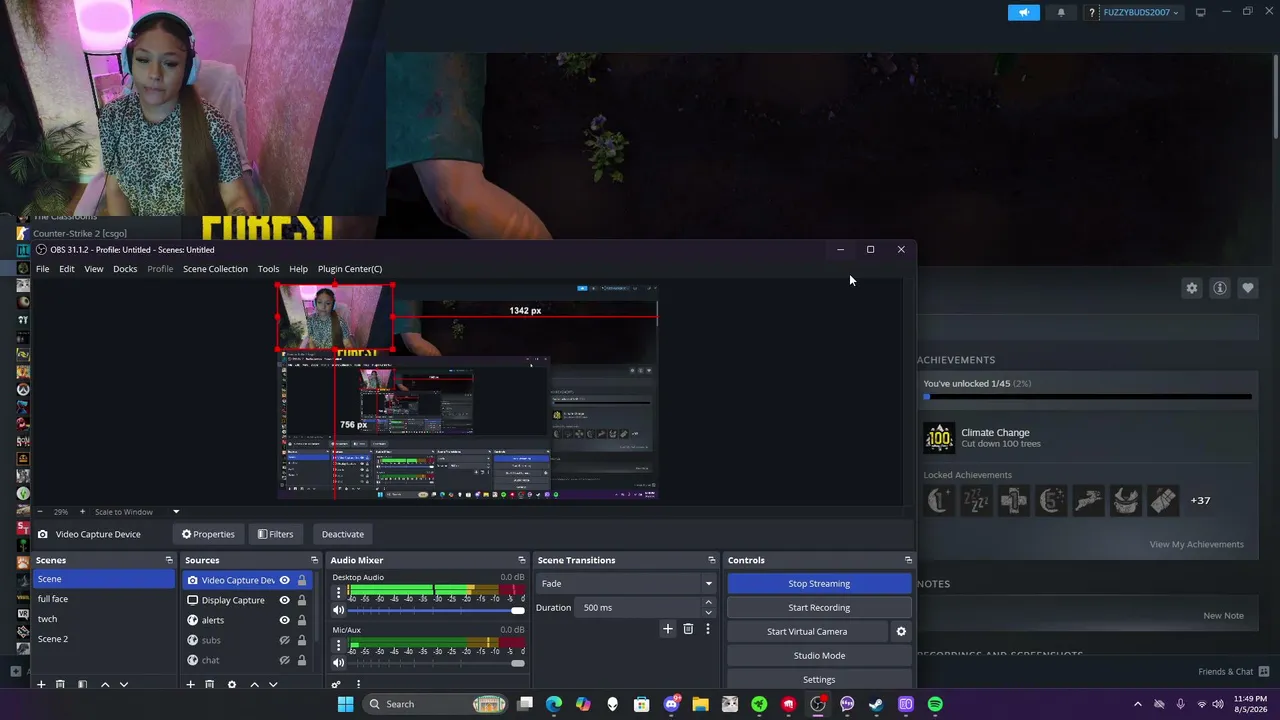Open Microsoft Edge from the taskbar
The image size is (1280, 720).
coord(554,704)
